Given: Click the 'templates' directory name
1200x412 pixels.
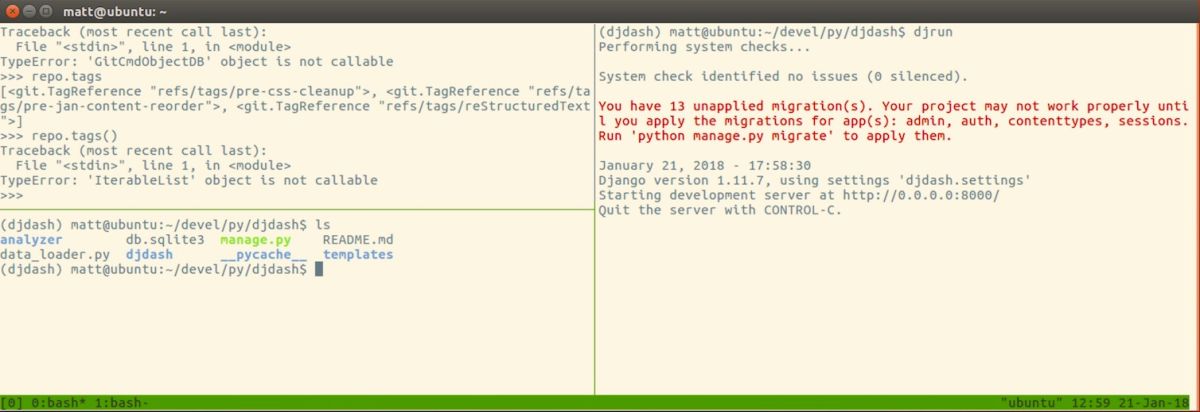Looking at the screenshot, I should [x=358, y=255].
